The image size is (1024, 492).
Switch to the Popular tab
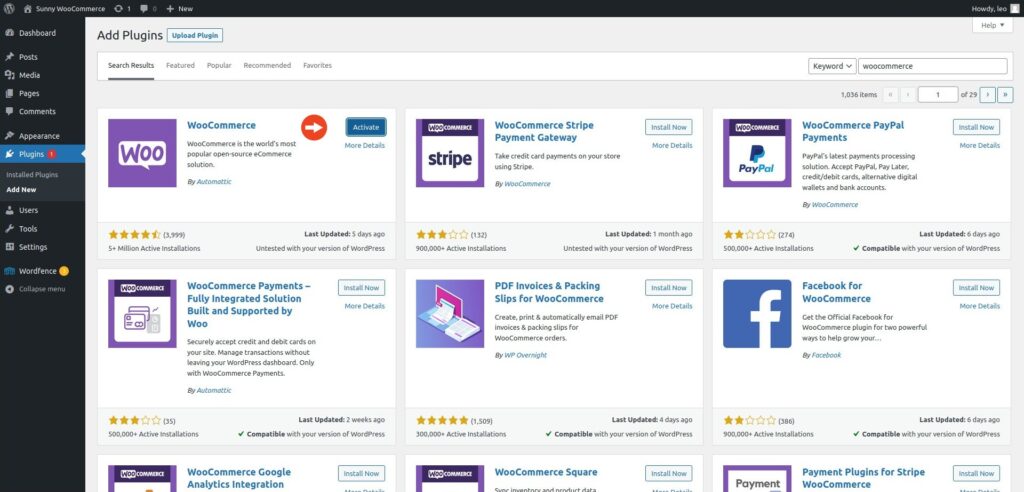[219, 65]
